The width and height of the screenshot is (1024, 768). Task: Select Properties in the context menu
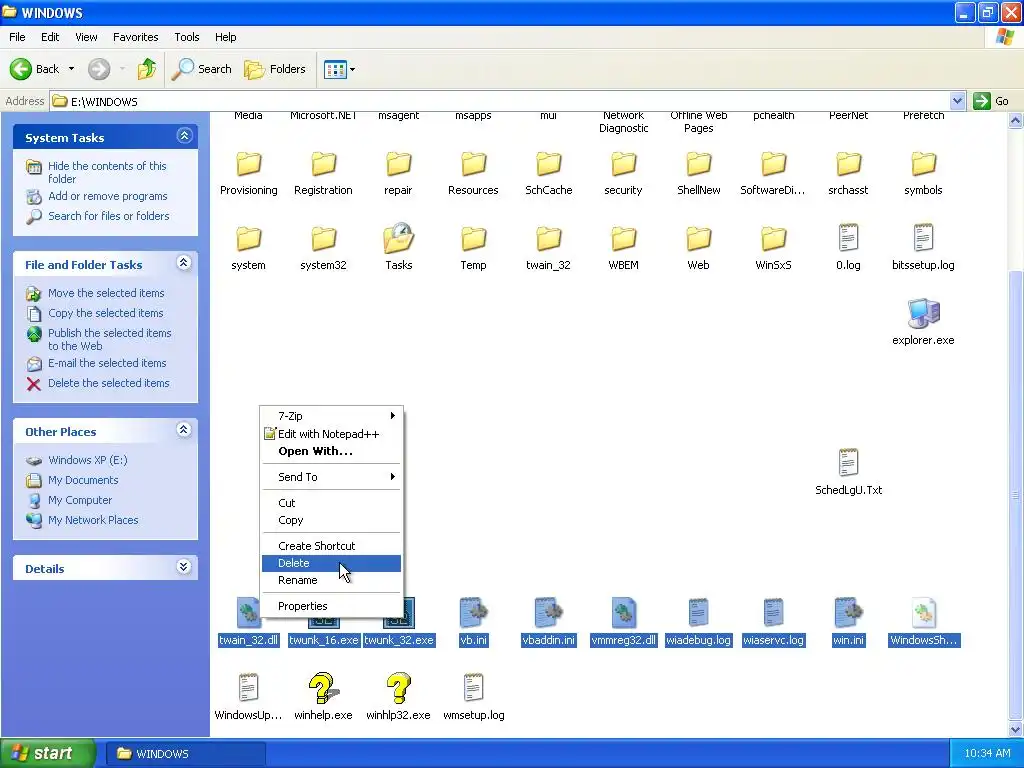331,606
